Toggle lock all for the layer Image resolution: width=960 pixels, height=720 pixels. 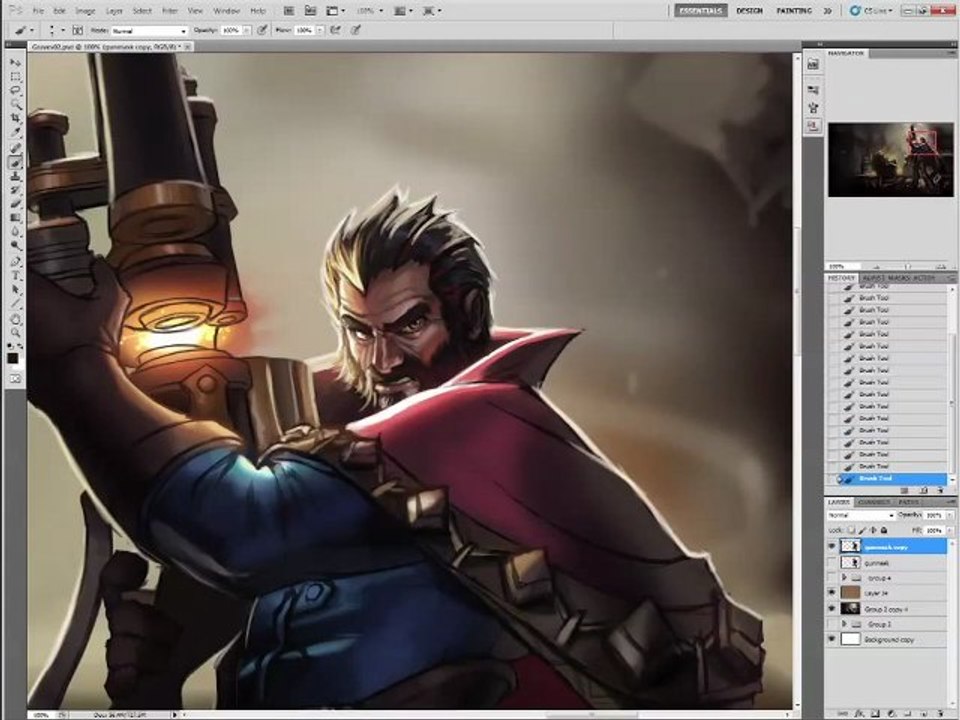point(884,530)
